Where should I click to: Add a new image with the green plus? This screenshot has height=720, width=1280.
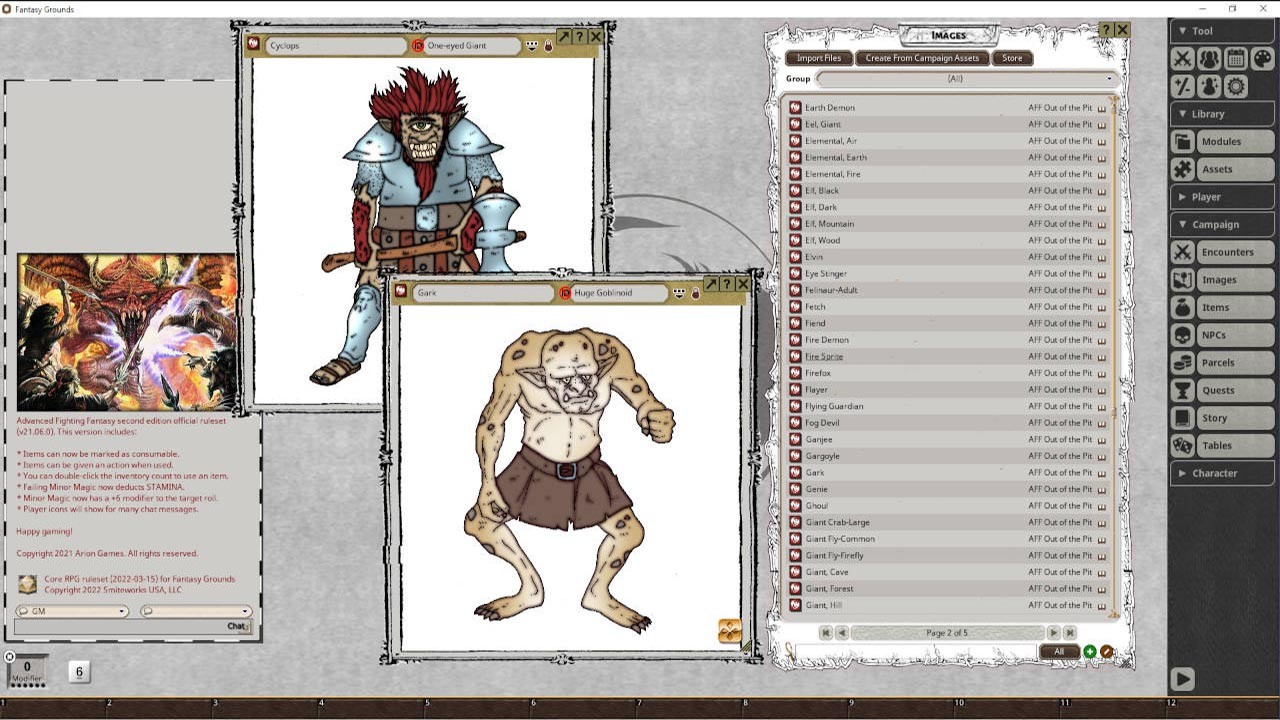(x=1090, y=651)
